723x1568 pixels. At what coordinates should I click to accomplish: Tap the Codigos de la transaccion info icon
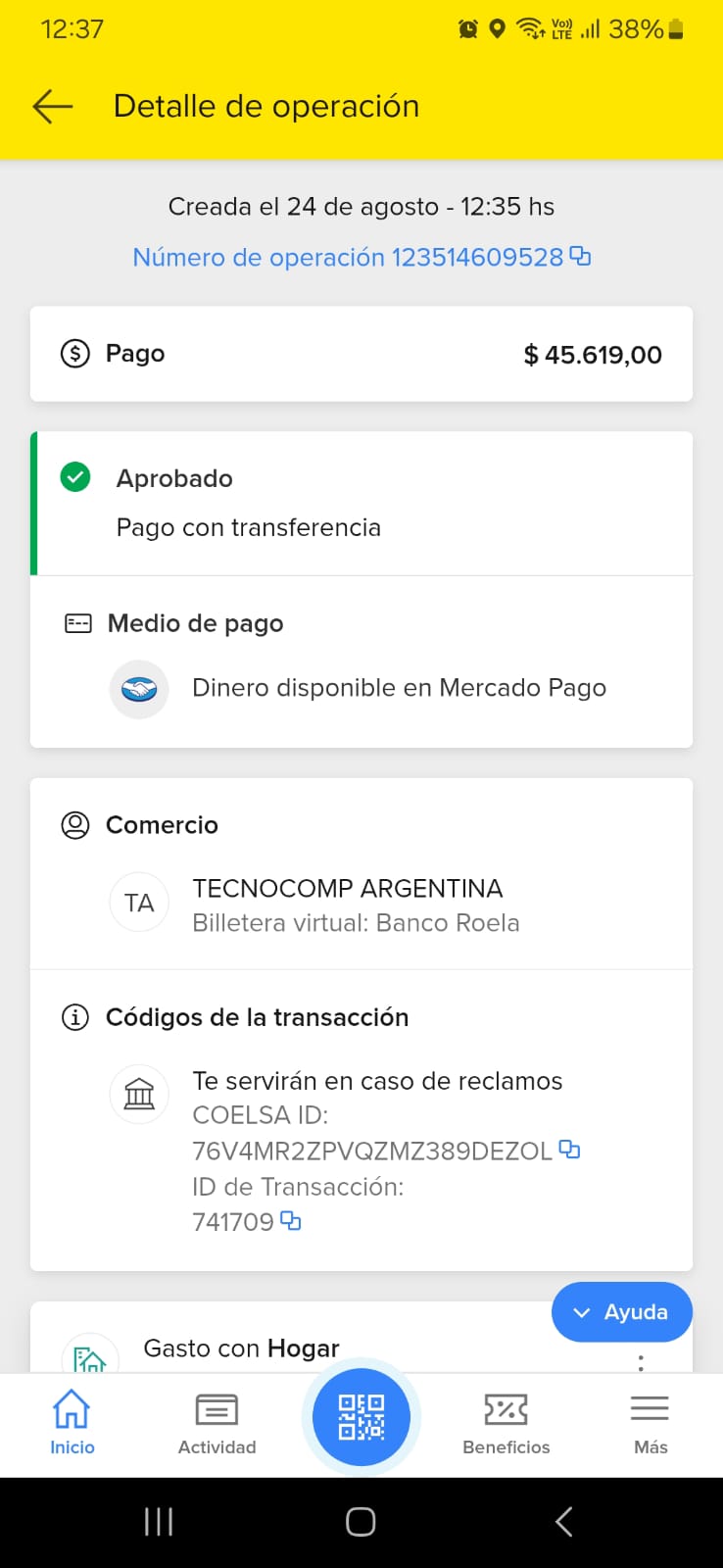[x=75, y=1017]
